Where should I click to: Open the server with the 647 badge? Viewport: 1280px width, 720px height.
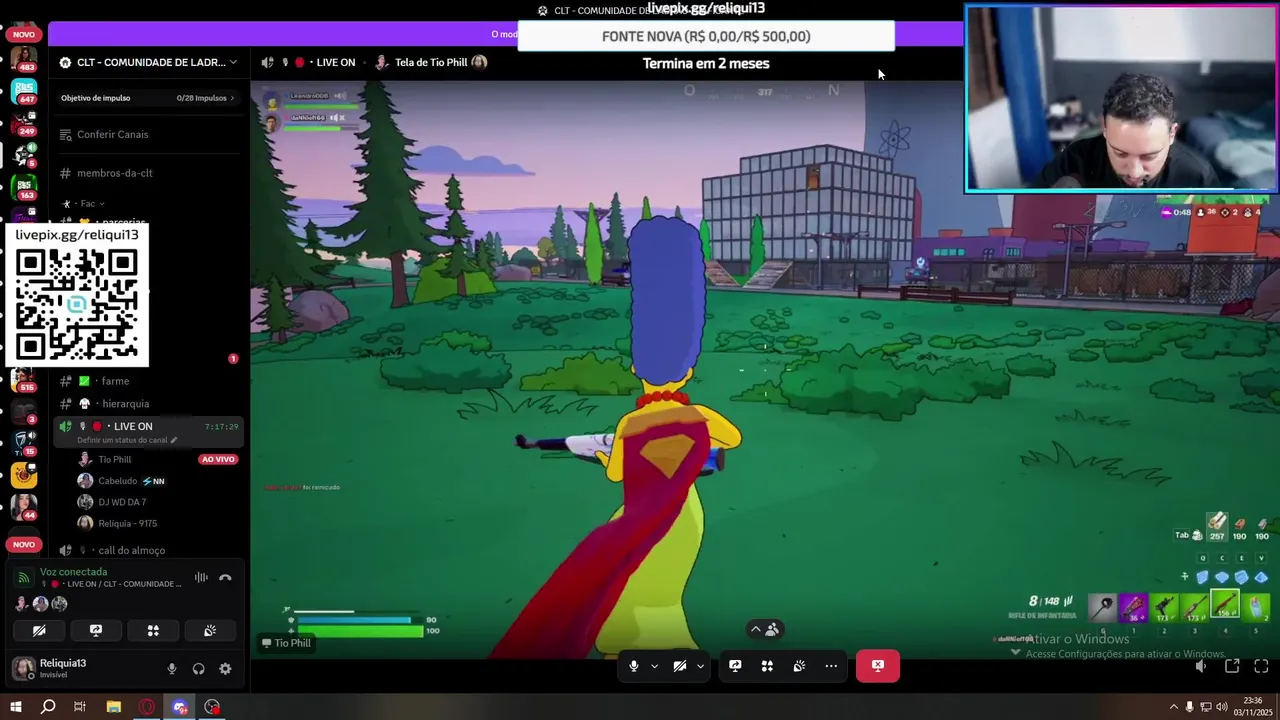pos(24,91)
